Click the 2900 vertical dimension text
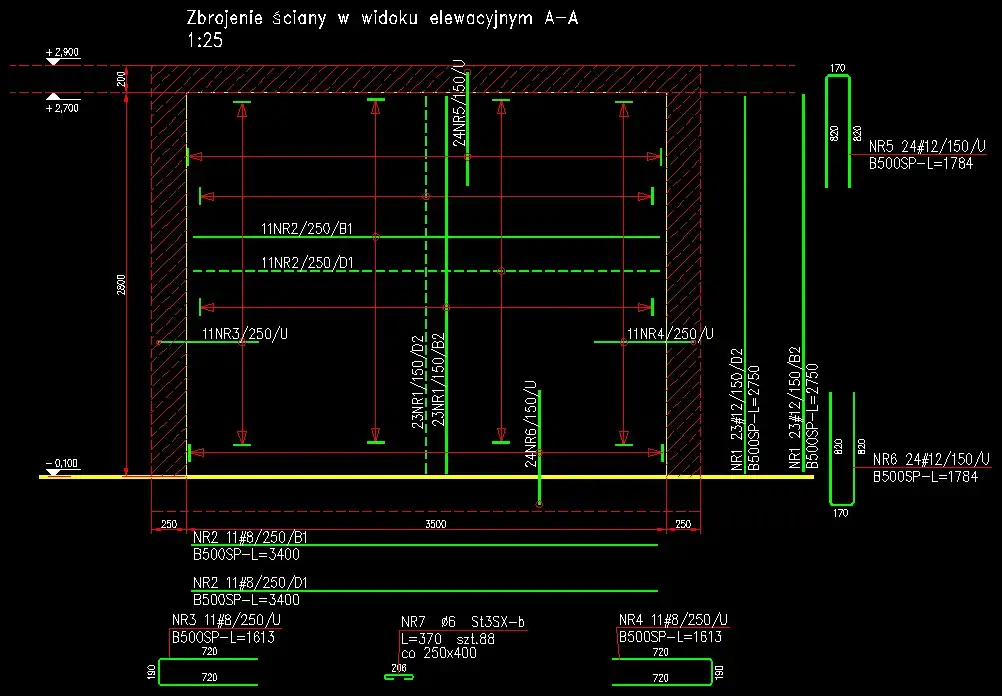This screenshot has width=1002, height=696. click(120, 285)
